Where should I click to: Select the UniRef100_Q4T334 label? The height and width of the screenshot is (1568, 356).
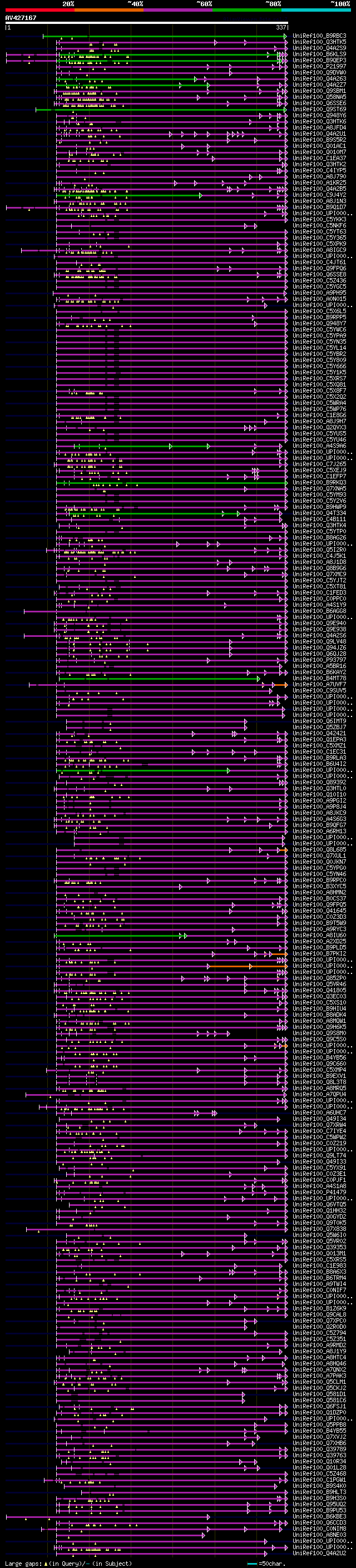click(x=319, y=513)
